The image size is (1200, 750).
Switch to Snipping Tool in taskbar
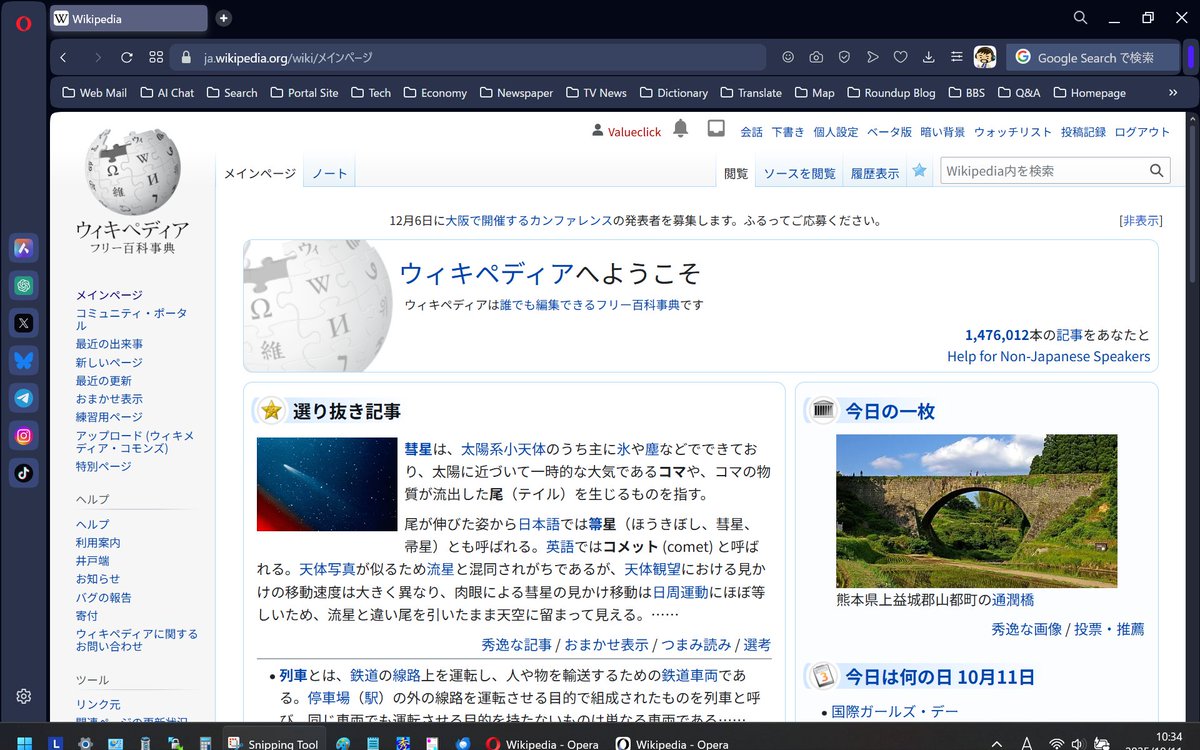(273, 743)
